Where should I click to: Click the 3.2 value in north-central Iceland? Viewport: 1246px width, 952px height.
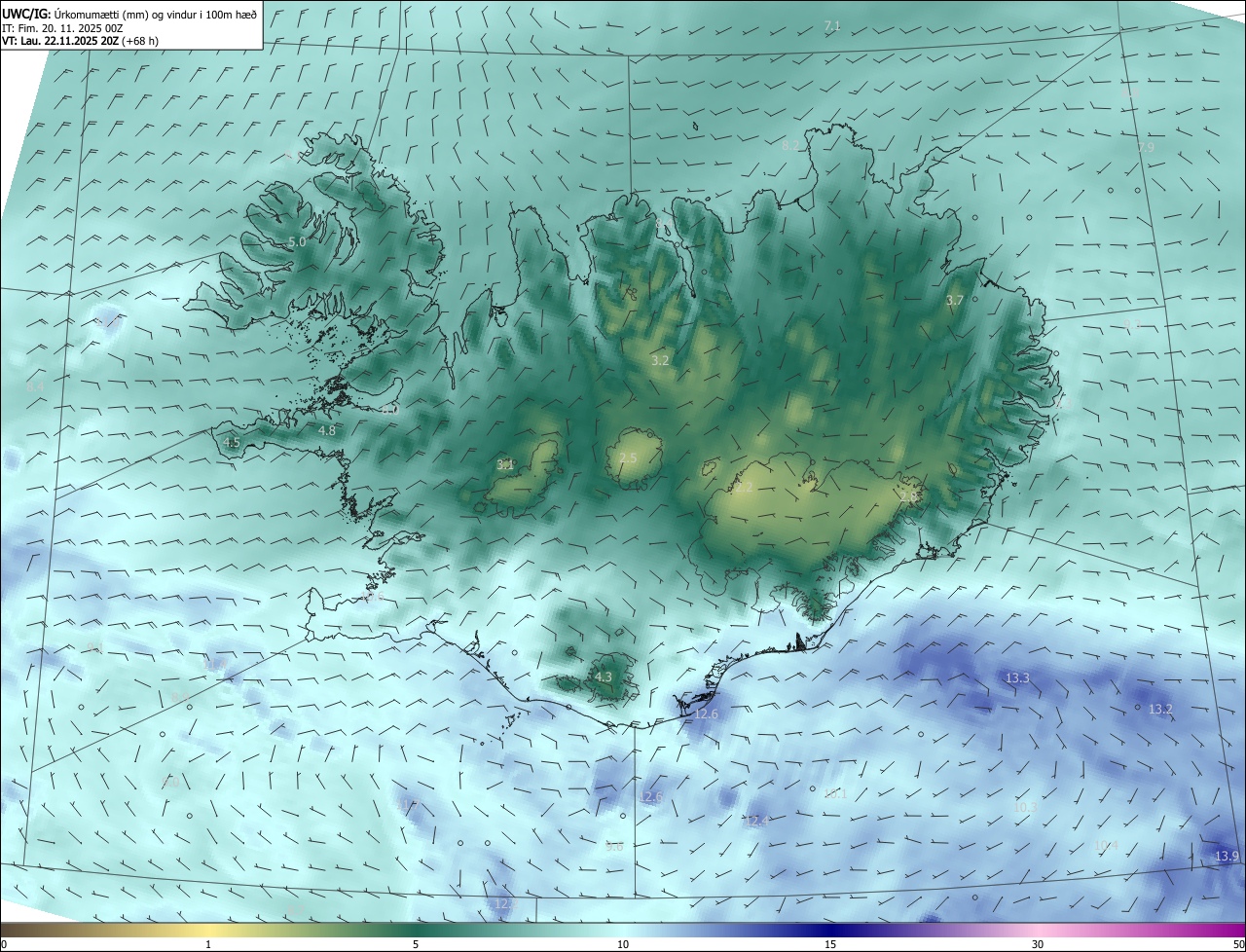pos(660,360)
